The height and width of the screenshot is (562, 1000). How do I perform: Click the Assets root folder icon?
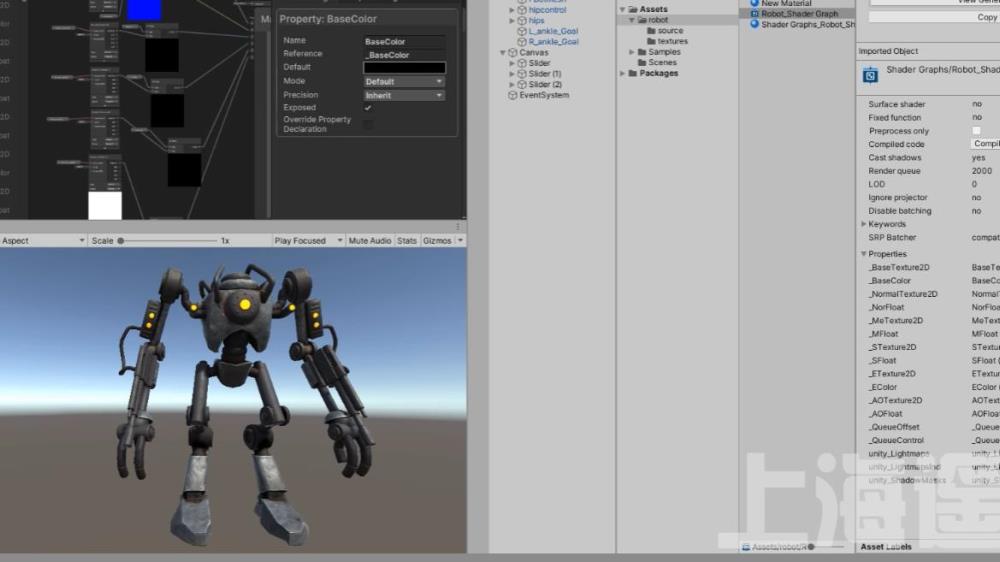click(x=633, y=9)
